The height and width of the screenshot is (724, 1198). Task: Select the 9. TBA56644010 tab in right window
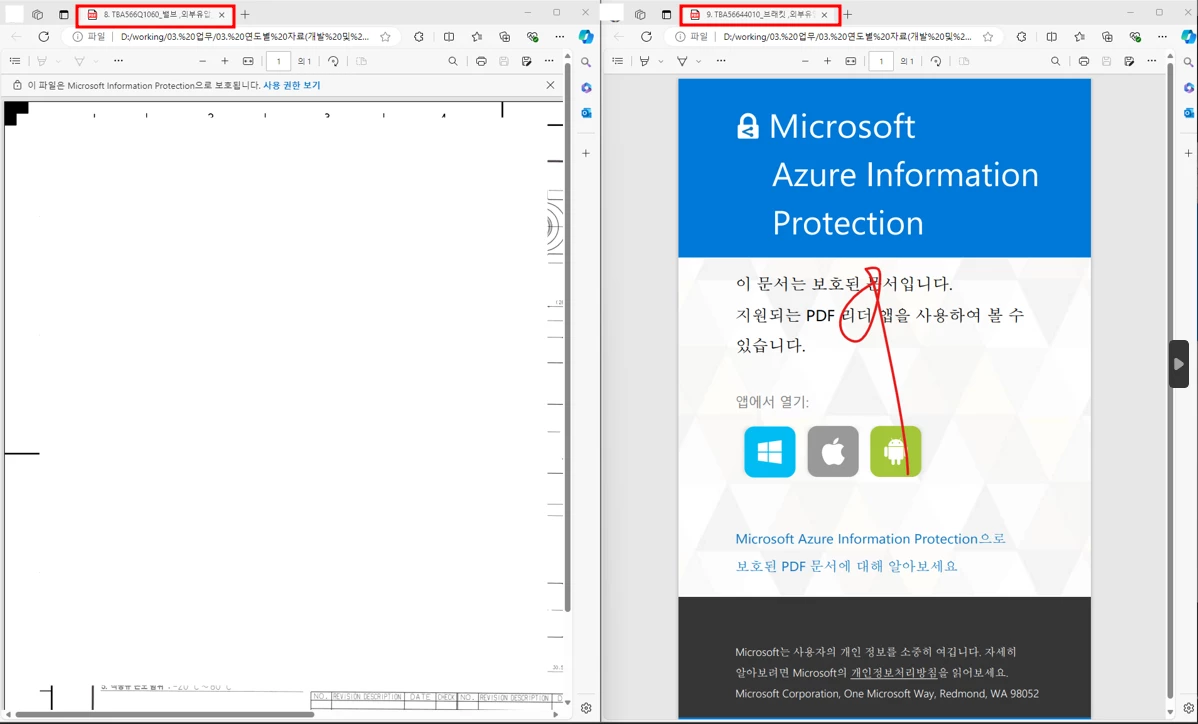coord(759,15)
